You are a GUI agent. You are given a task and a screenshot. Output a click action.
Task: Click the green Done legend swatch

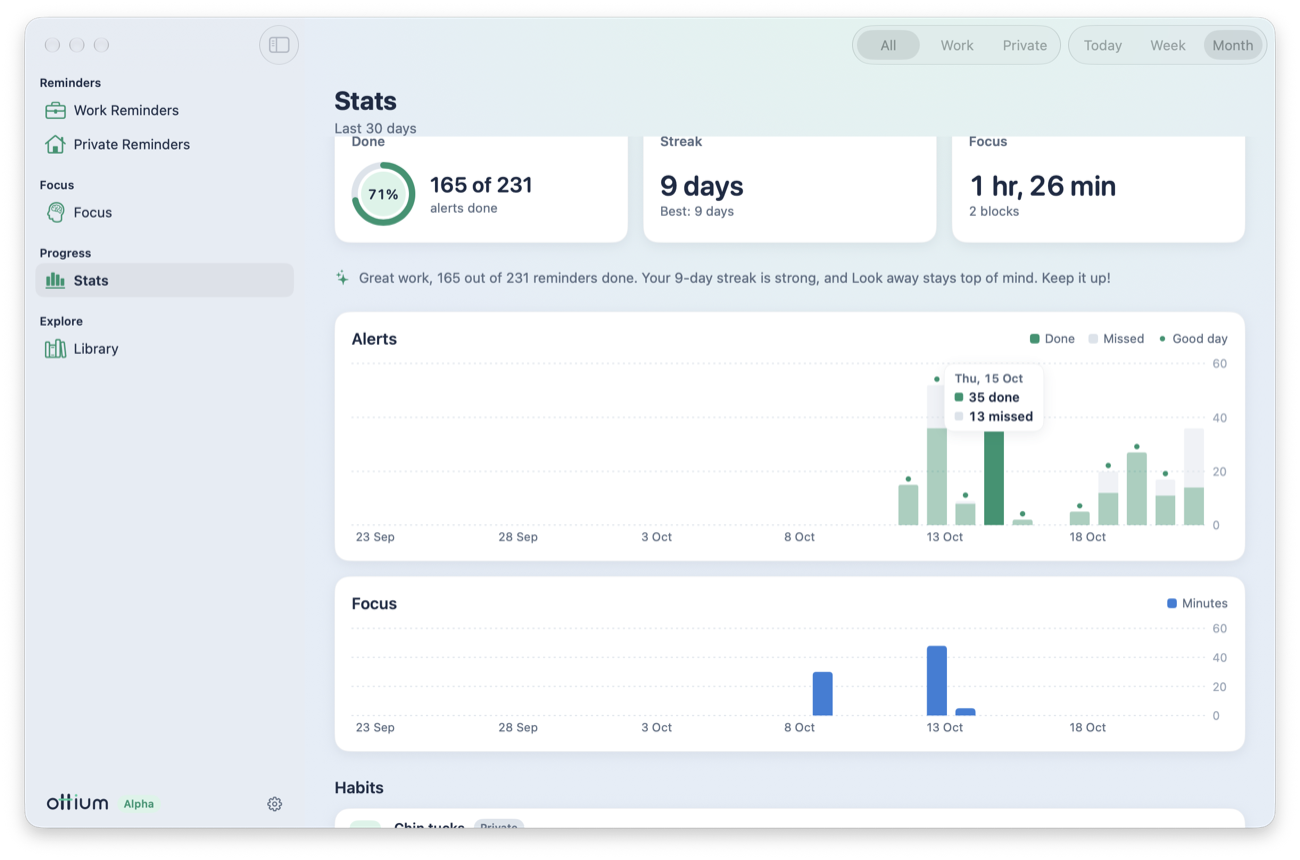[1035, 339]
